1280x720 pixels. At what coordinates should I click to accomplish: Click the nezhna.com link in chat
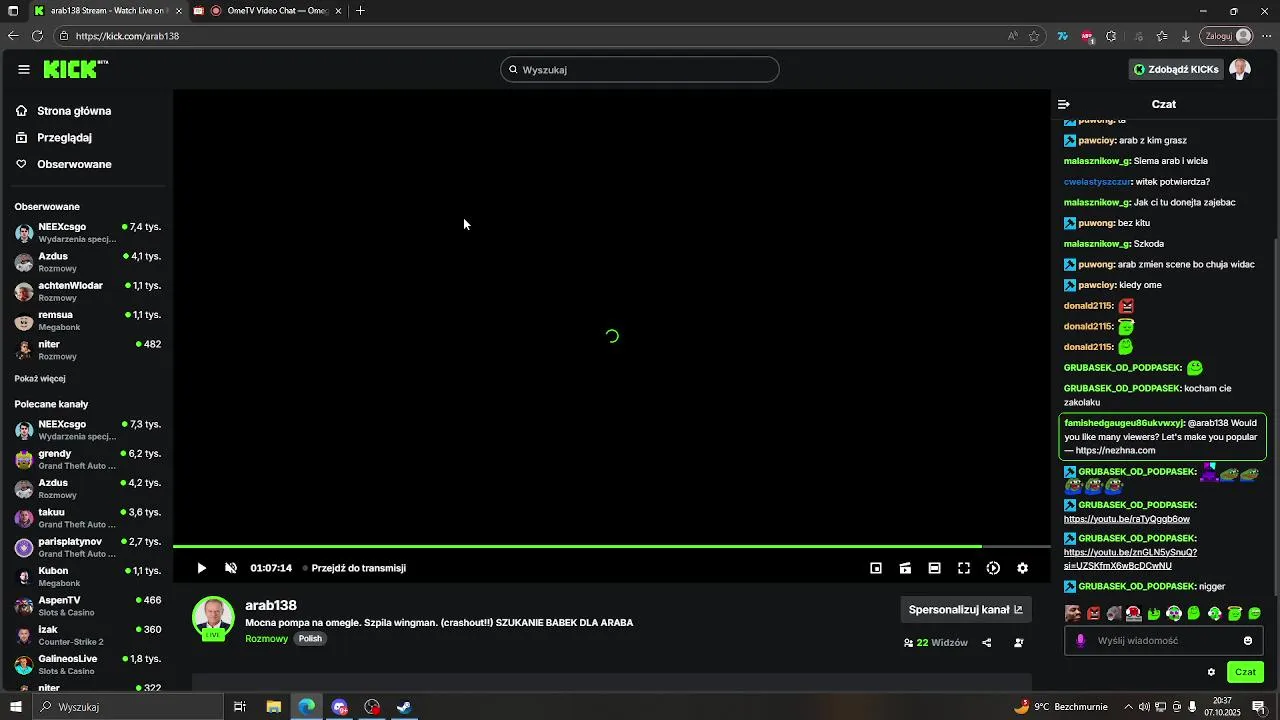coord(1116,451)
